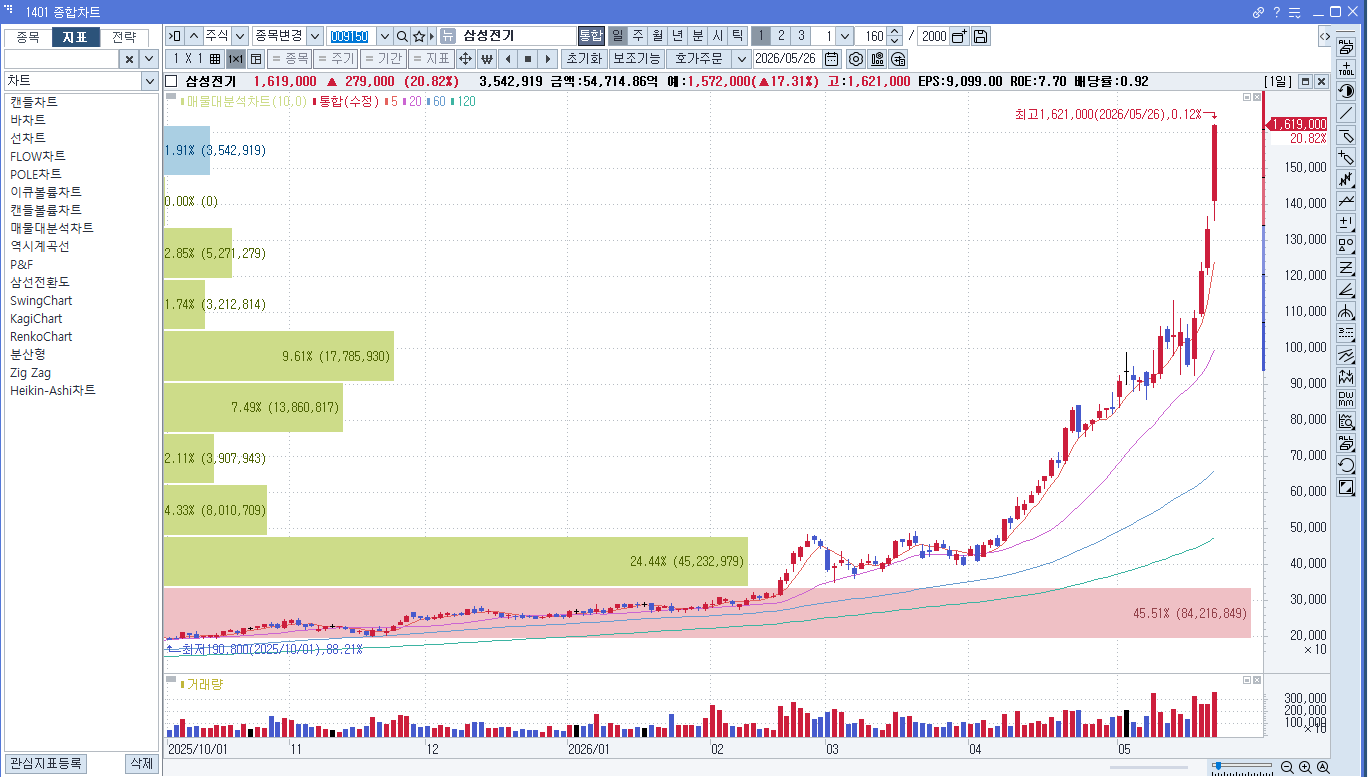Select the TOOL add button in right toolbar
Image resolution: width=1368 pixels, height=777 pixels.
[1346, 69]
